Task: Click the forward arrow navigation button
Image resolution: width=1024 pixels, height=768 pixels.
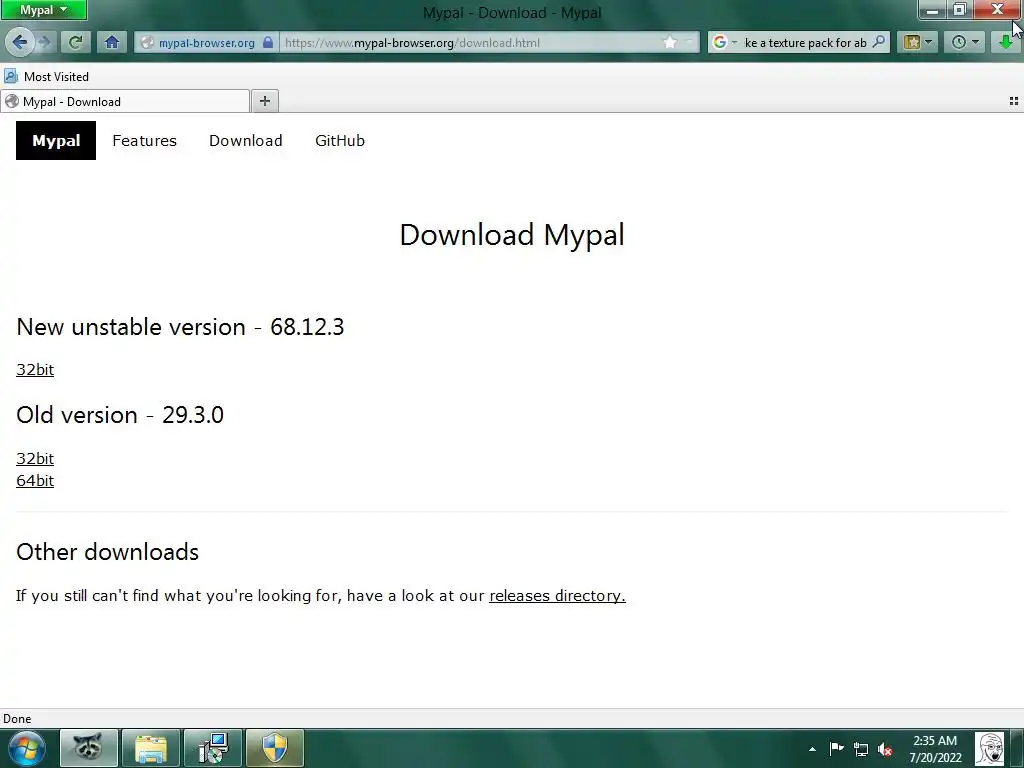Action: [x=44, y=42]
